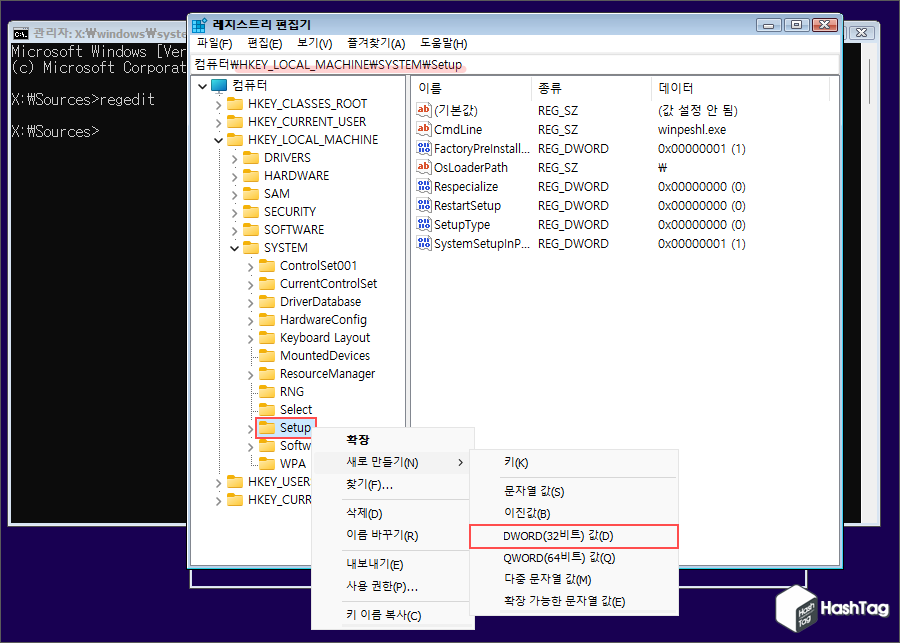Click the string icon of the CmdLine value

click(x=424, y=129)
